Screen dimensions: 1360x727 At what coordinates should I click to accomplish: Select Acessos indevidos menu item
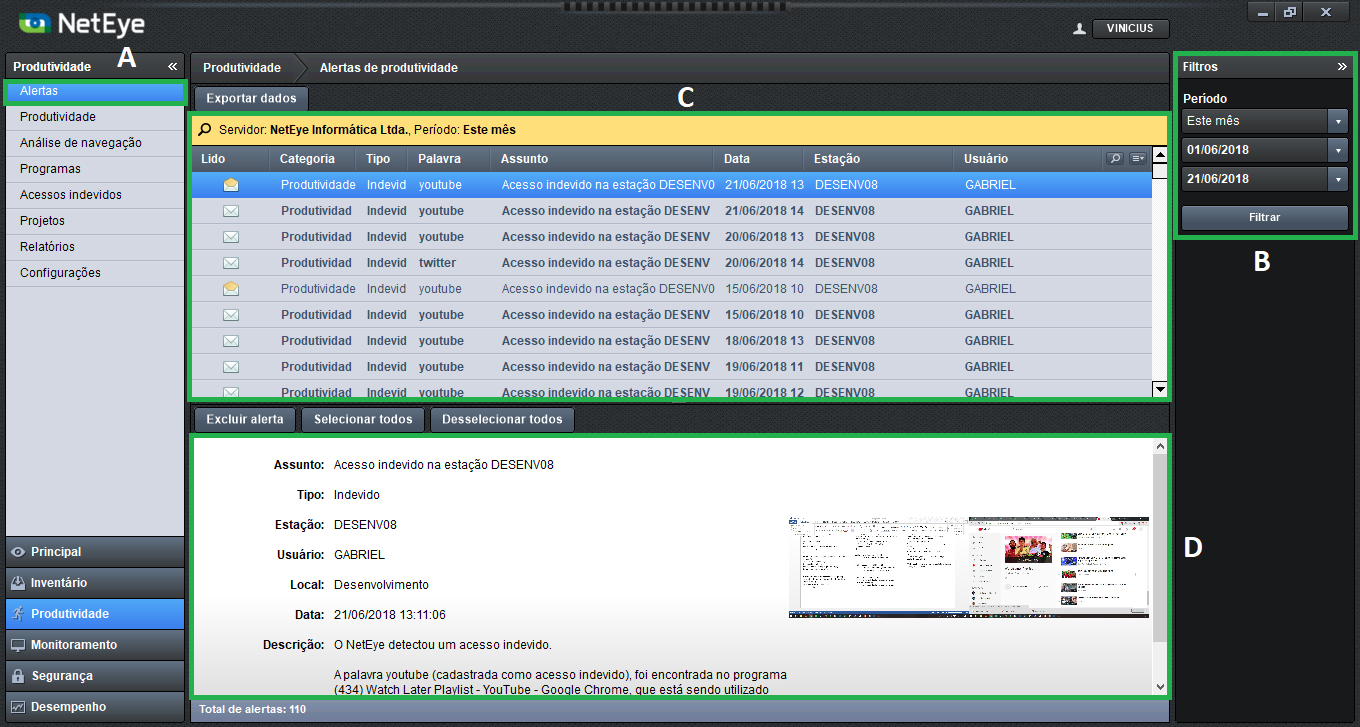[71, 195]
